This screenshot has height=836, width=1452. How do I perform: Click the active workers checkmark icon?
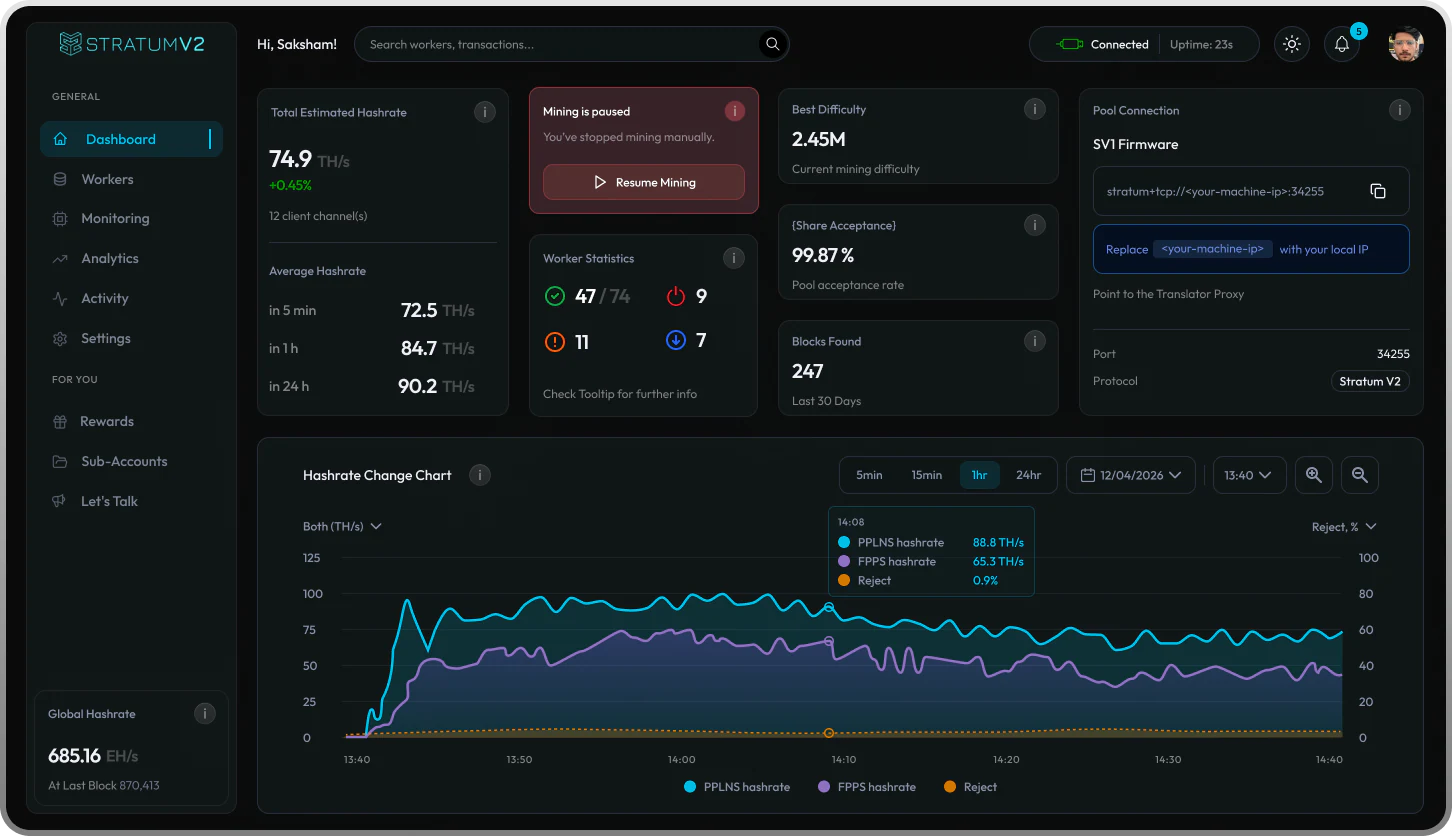tap(555, 296)
